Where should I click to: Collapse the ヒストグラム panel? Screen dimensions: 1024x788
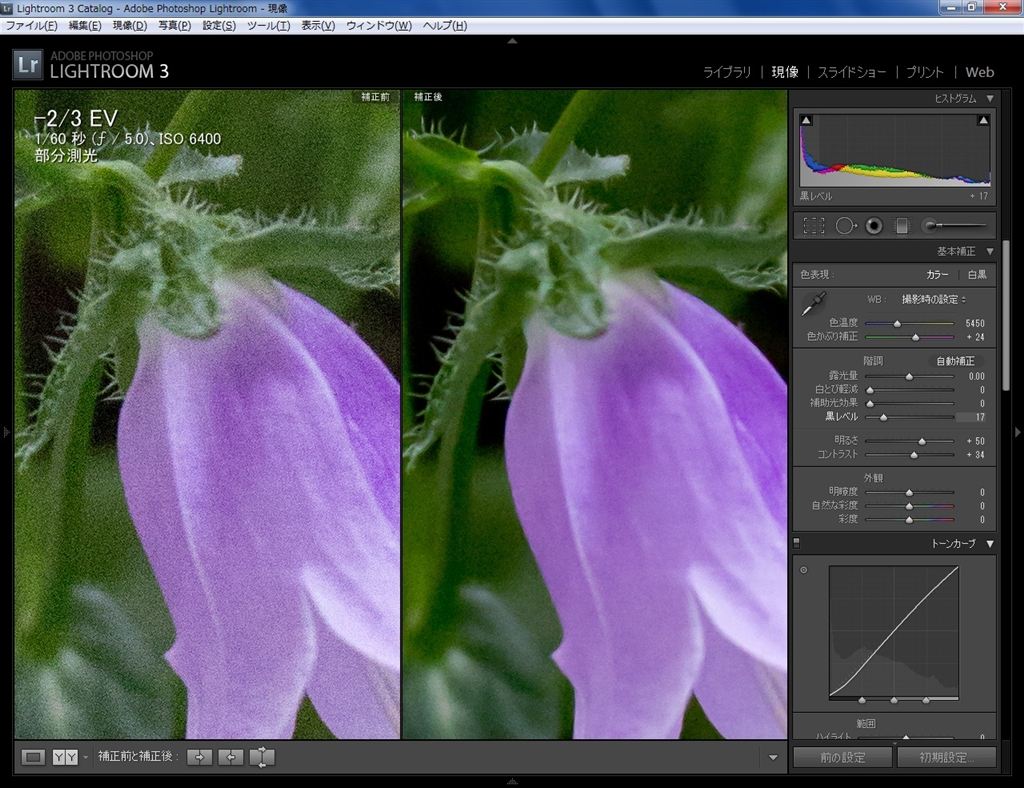[990, 98]
